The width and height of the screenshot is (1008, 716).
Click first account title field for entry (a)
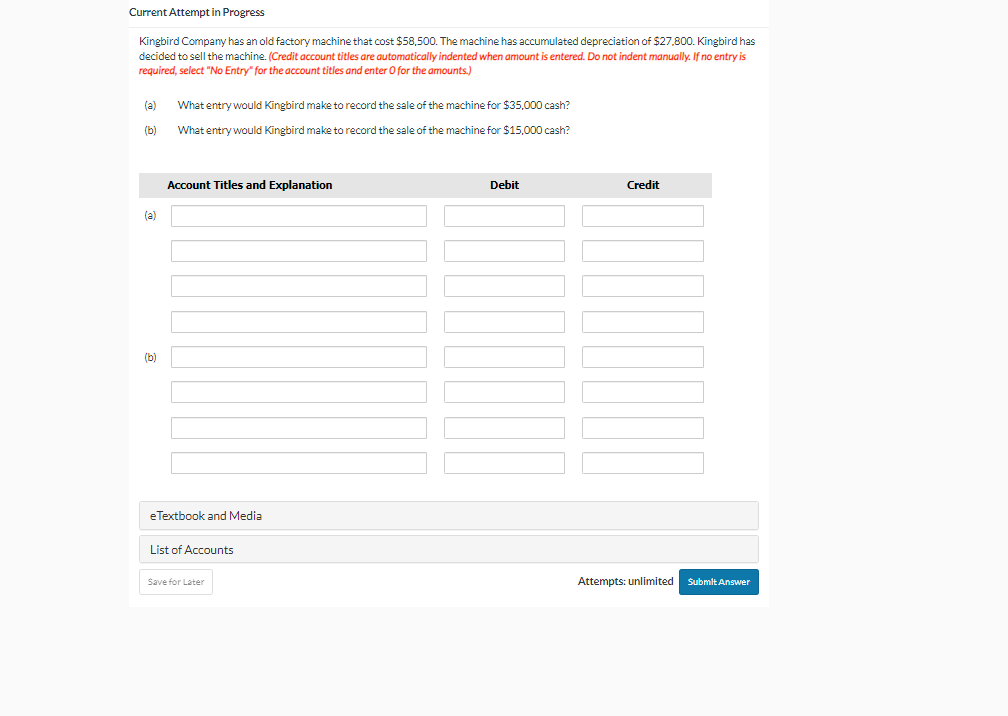299,216
